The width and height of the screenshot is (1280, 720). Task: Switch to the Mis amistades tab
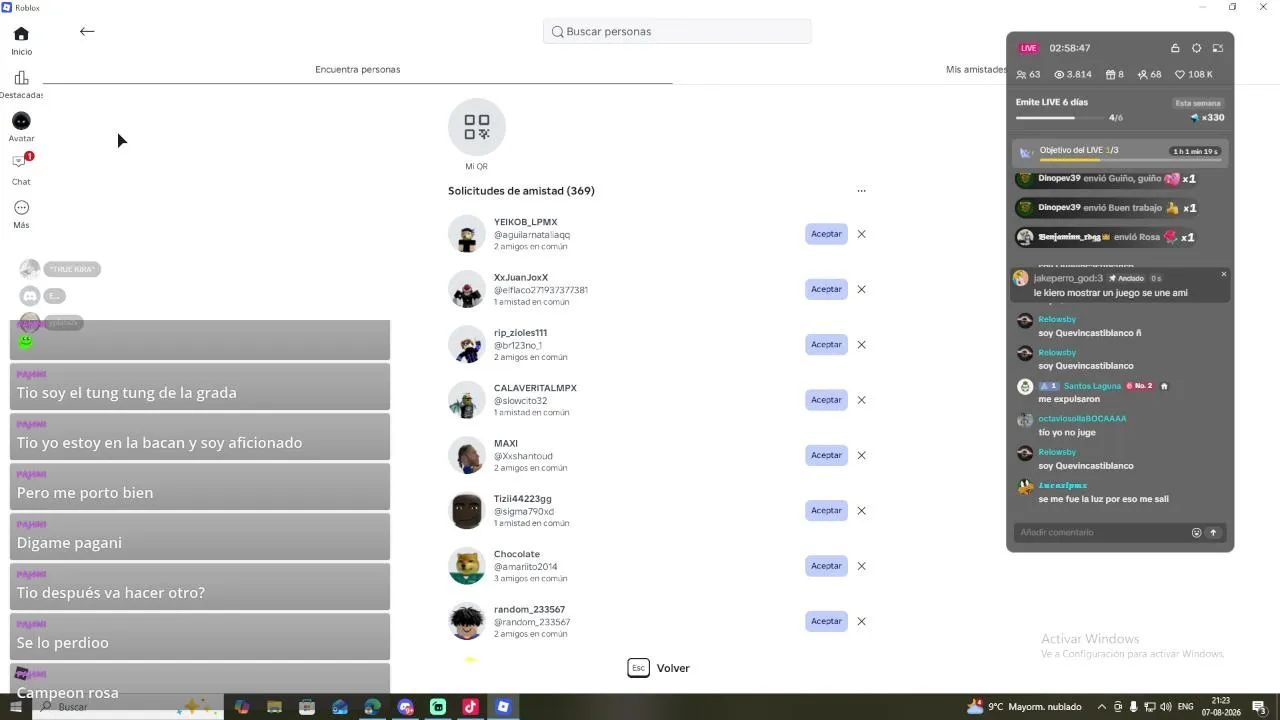point(976,69)
